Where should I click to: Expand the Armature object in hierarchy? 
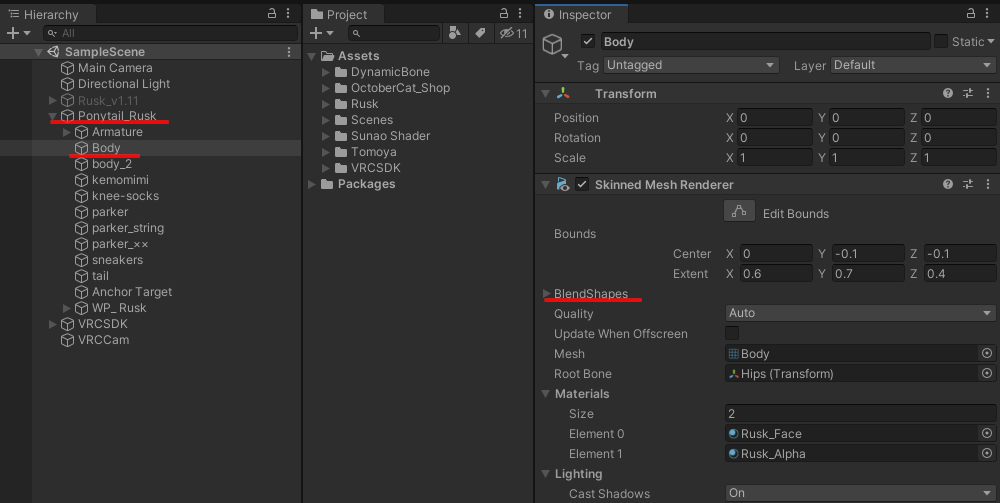[67, 132]
